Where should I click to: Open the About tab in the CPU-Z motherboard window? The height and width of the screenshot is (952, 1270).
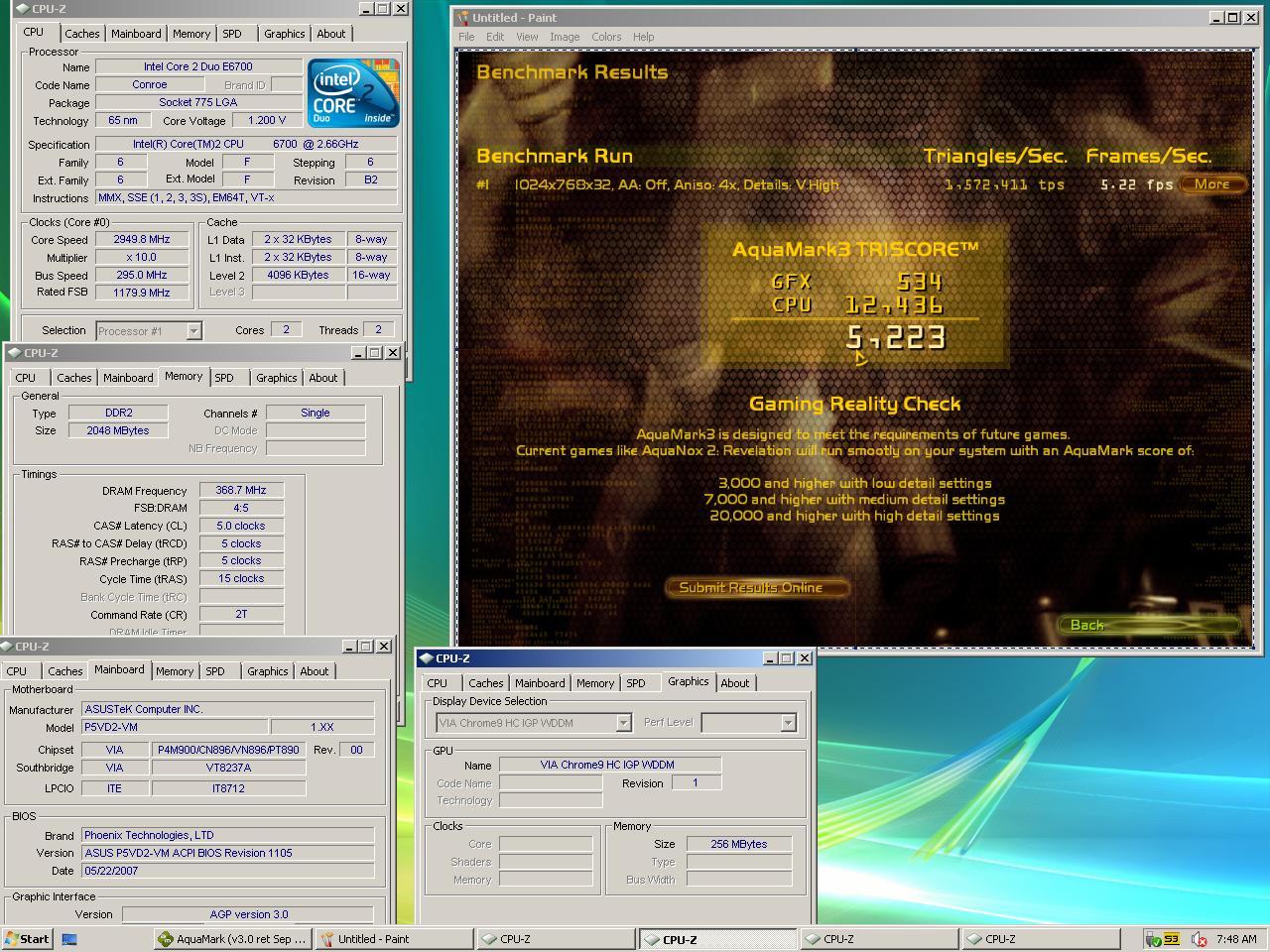[x=315, y=671]
